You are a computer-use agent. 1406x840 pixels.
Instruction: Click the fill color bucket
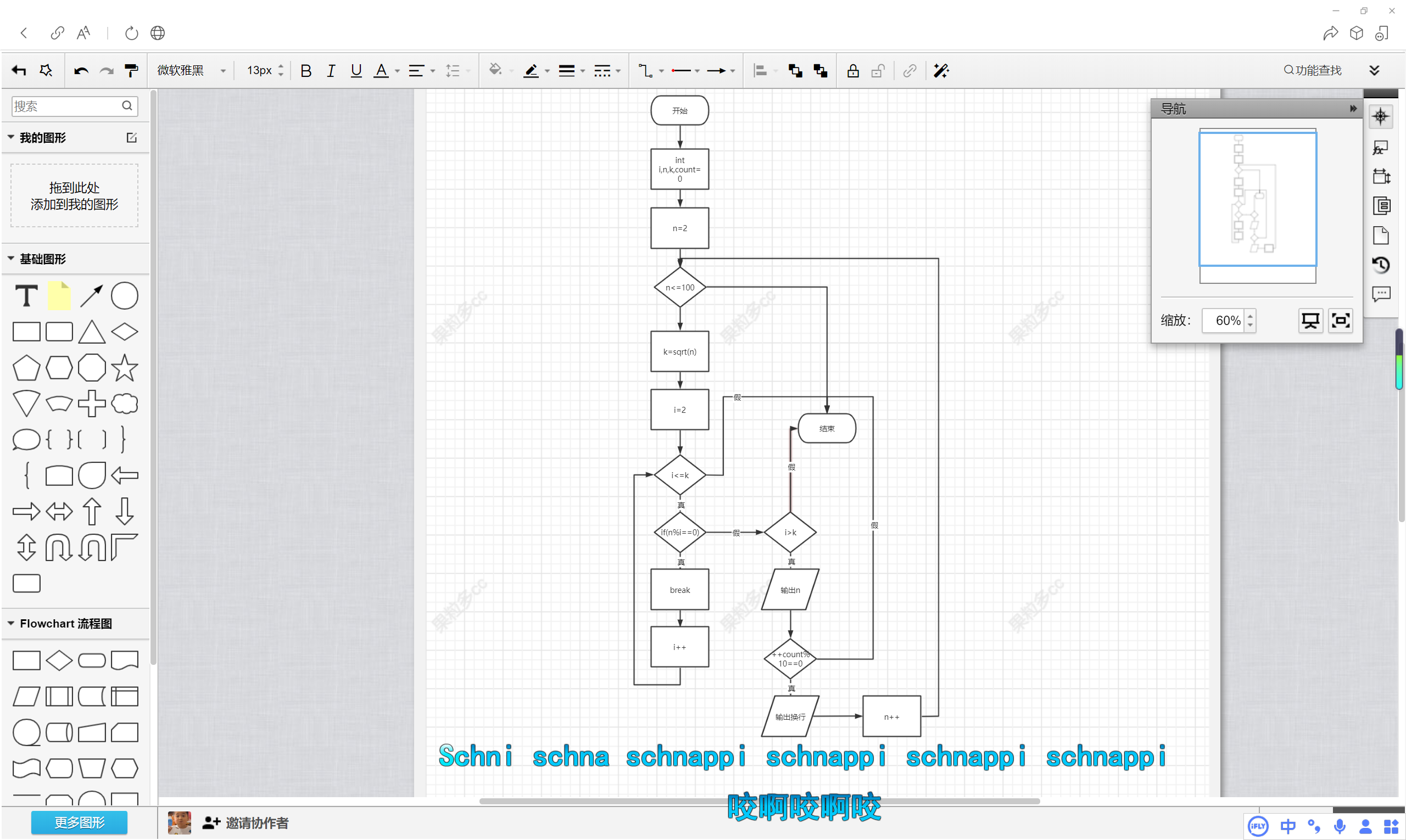coord(495,69)
